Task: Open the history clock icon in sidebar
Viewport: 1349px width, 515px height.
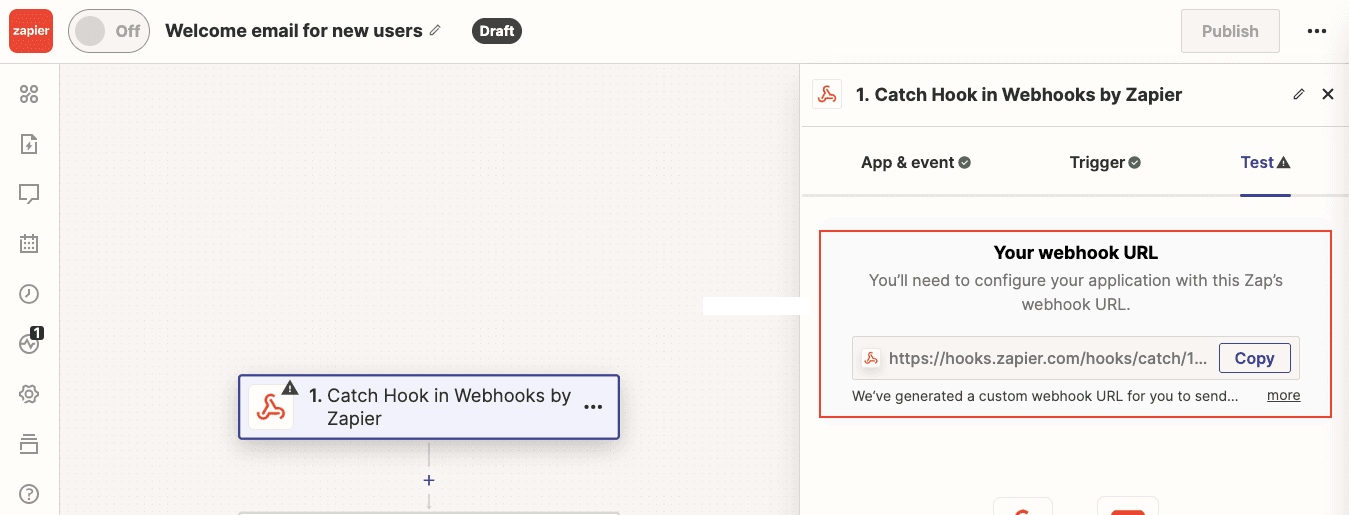Action: coord(29,293)
